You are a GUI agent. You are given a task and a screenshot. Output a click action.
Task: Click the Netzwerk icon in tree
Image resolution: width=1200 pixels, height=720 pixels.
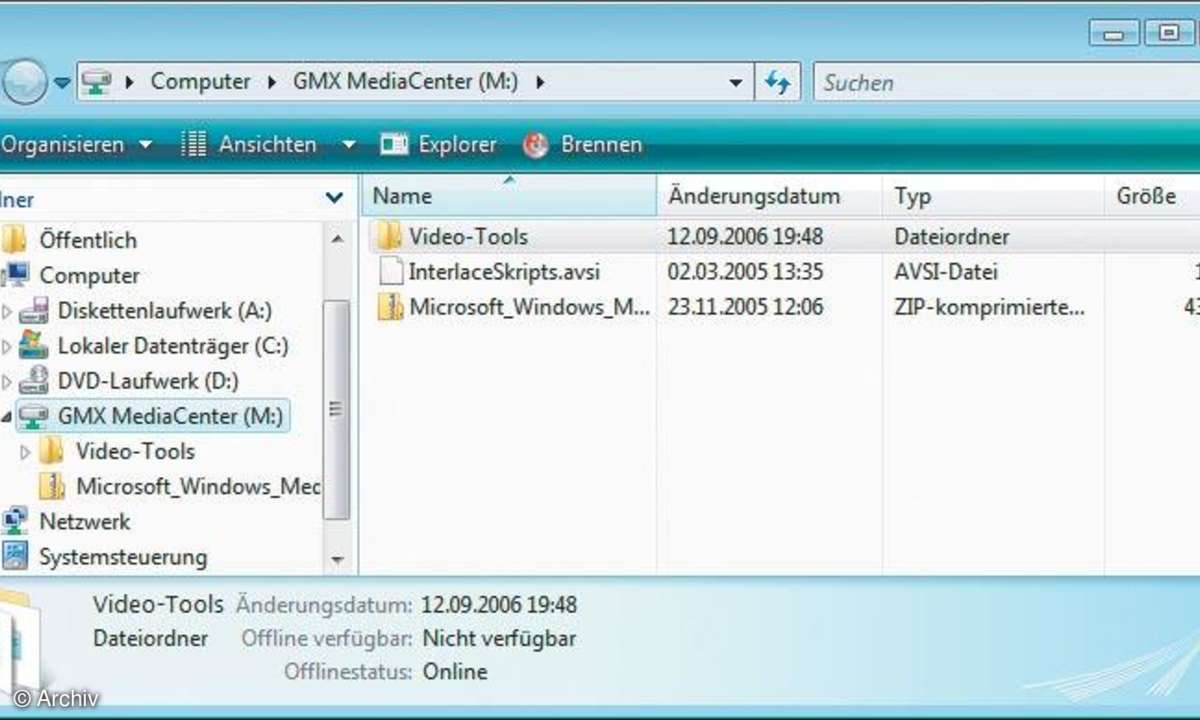coord(15,521)
